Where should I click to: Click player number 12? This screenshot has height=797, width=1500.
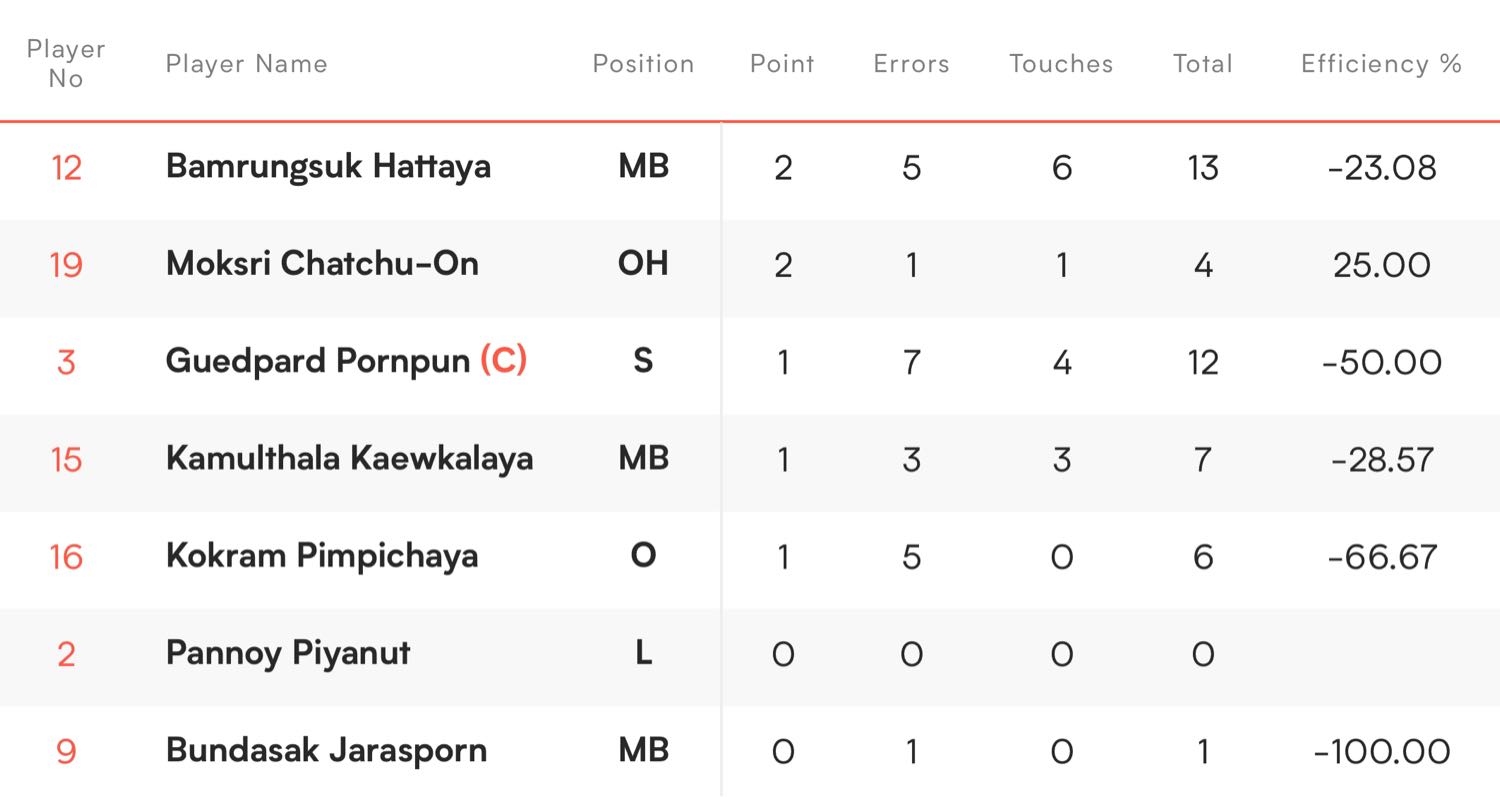[66, 167]
